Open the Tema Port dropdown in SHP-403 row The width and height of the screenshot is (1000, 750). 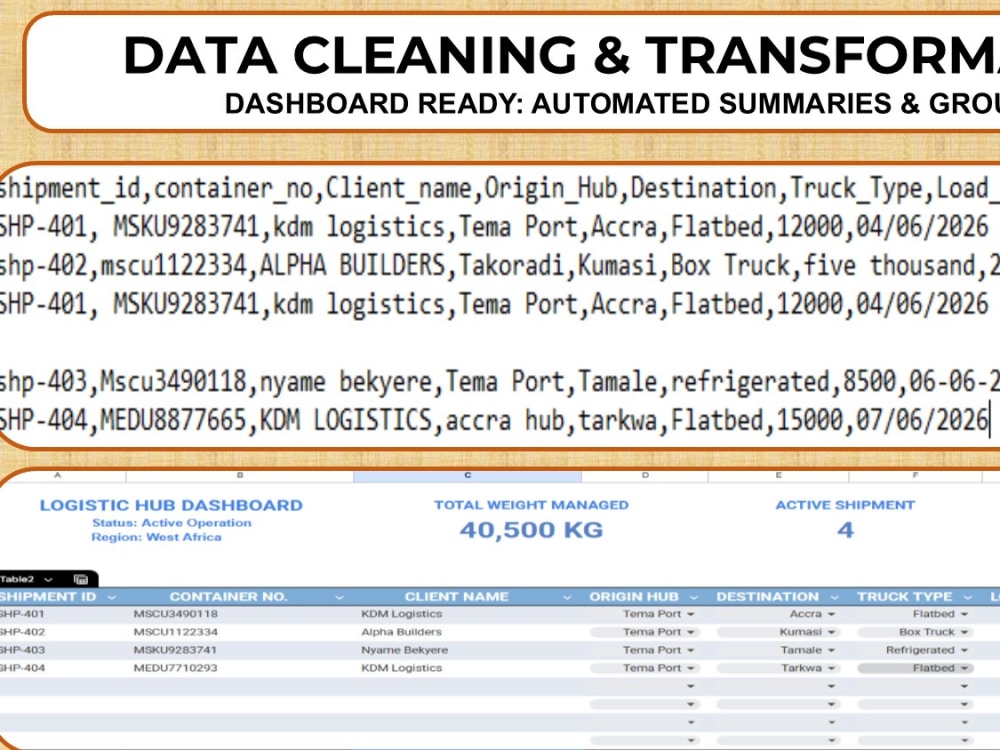coord(691,651)
